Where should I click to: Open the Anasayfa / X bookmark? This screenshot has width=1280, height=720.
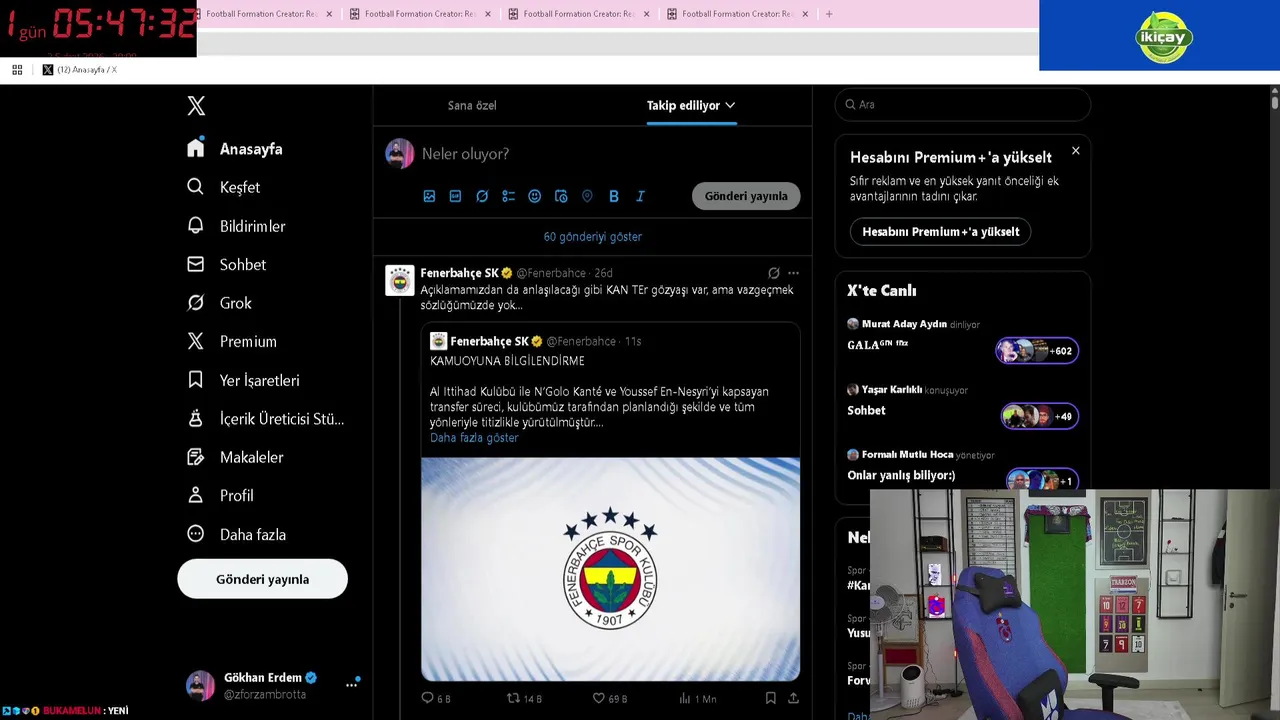(x=80, y=70)
